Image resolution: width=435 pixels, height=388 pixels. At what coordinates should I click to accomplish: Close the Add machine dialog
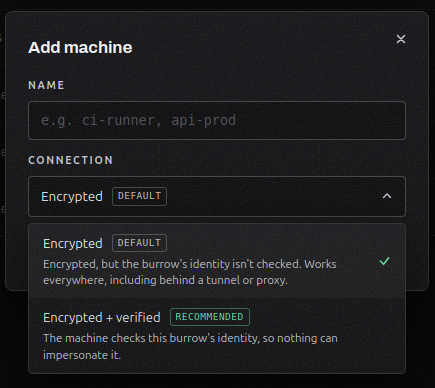[401, 39]
